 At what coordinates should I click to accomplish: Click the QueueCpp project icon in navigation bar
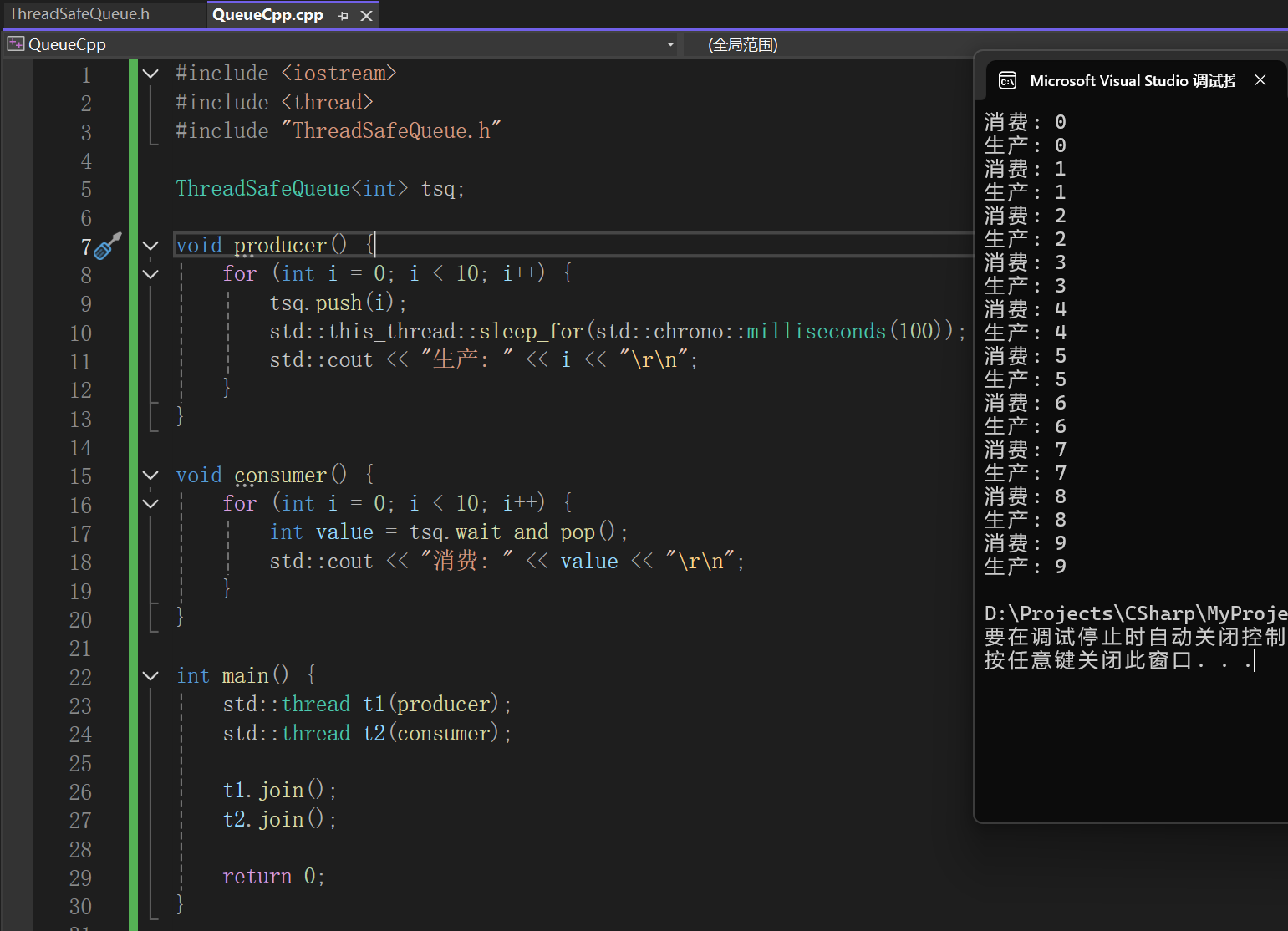coord(16,43)
